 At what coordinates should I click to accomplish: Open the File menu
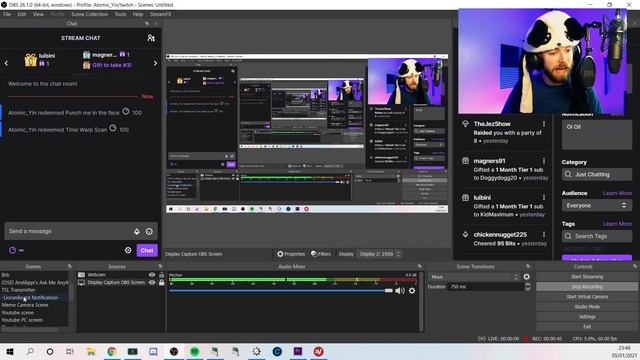[x=7, y=14]
